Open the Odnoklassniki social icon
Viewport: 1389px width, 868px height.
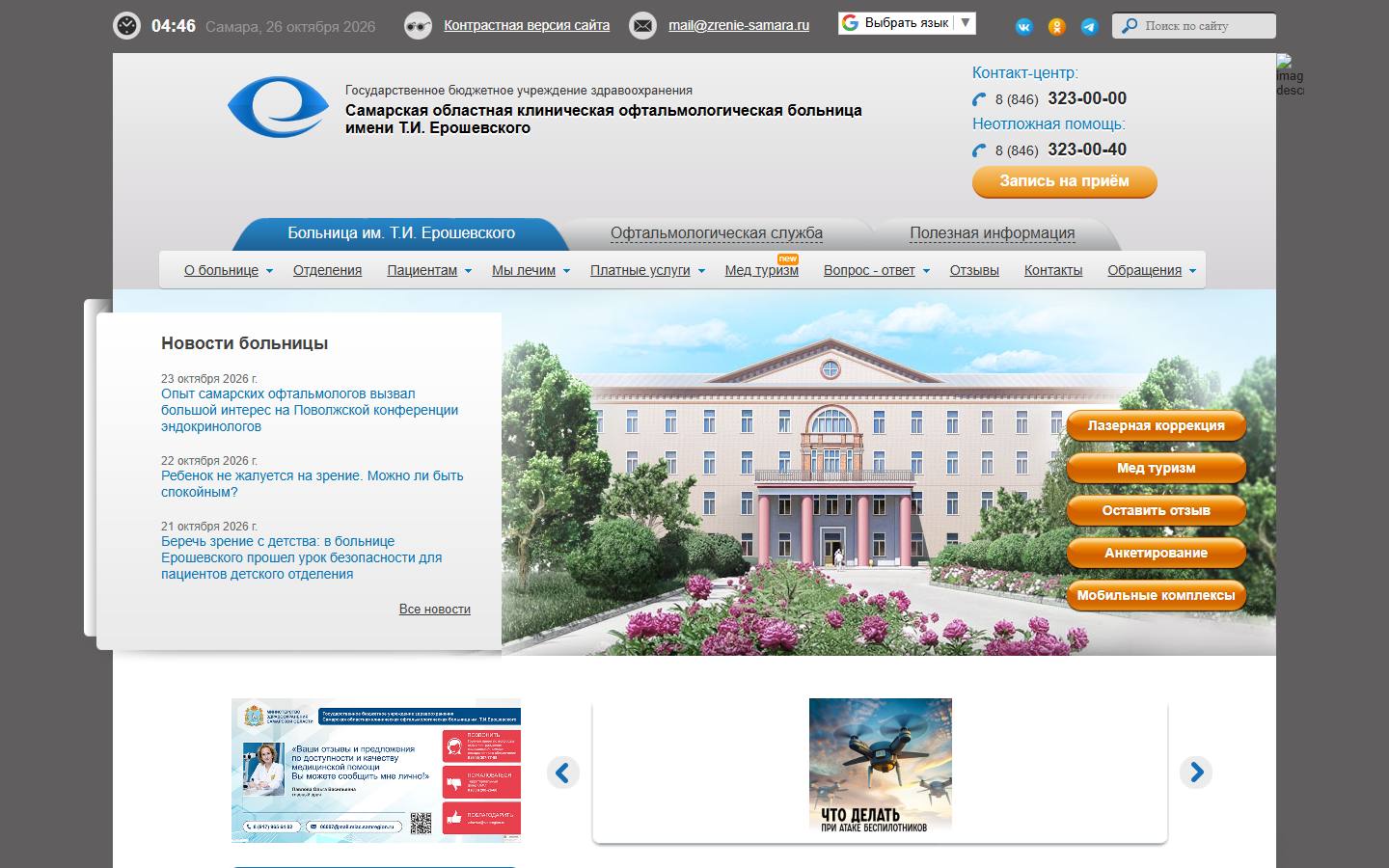click(x=1057, y=27)
